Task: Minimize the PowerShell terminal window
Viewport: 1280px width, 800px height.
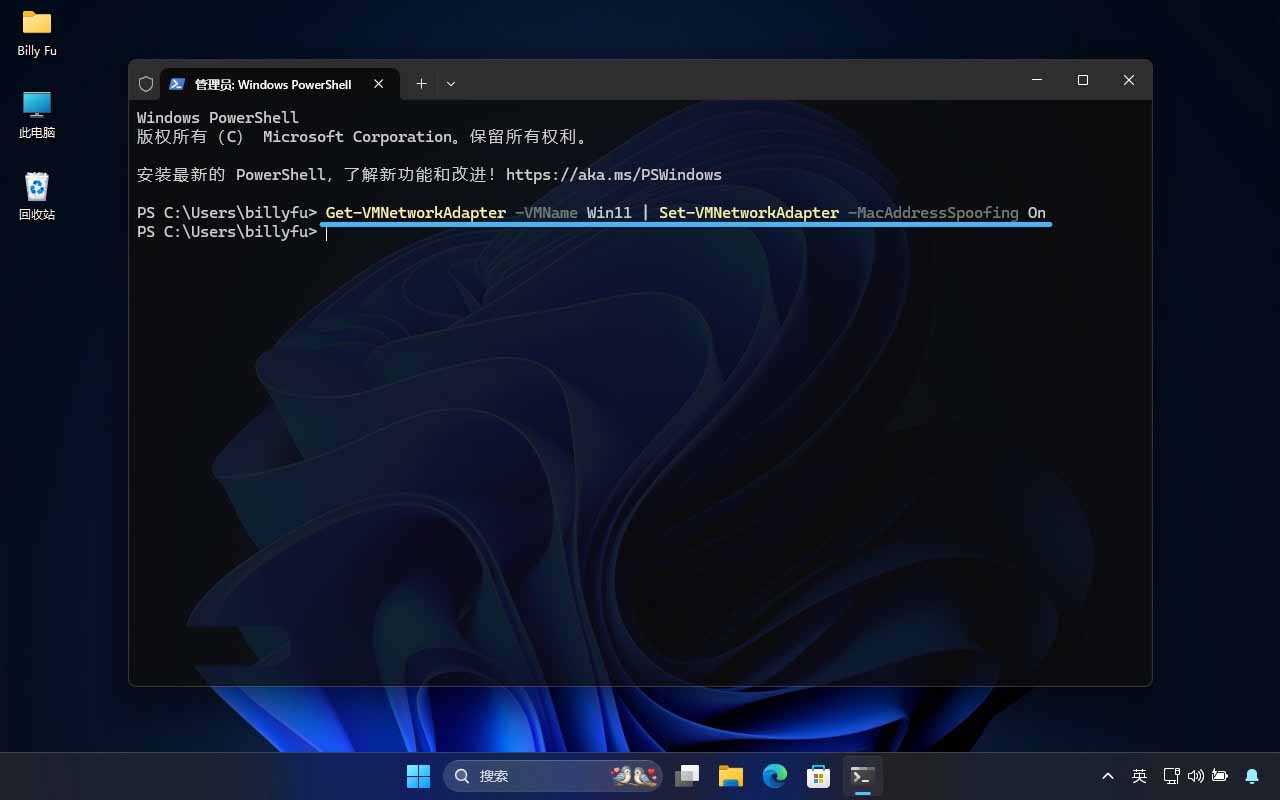Action: [1037, 80]
